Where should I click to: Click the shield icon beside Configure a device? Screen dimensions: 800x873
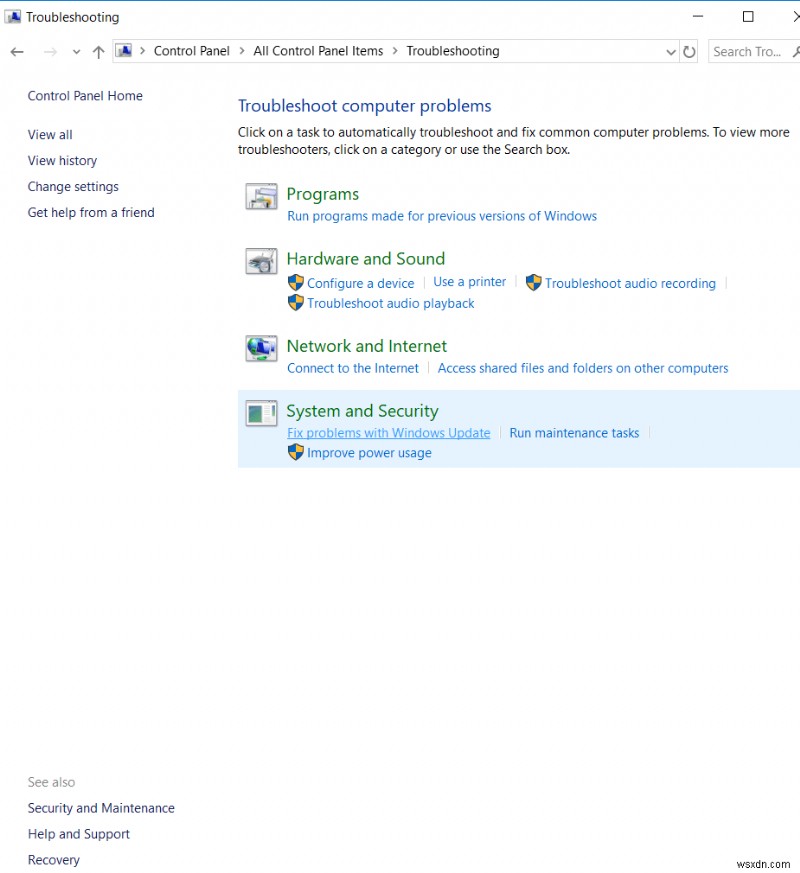tap(296, 283)
